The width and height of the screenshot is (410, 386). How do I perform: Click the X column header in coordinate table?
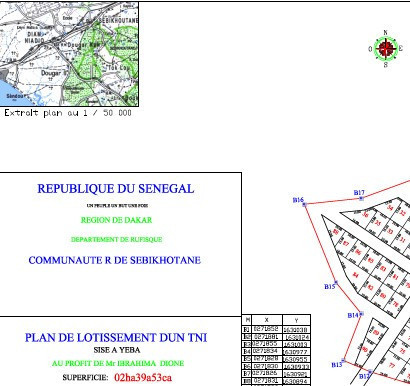[267, 320]
